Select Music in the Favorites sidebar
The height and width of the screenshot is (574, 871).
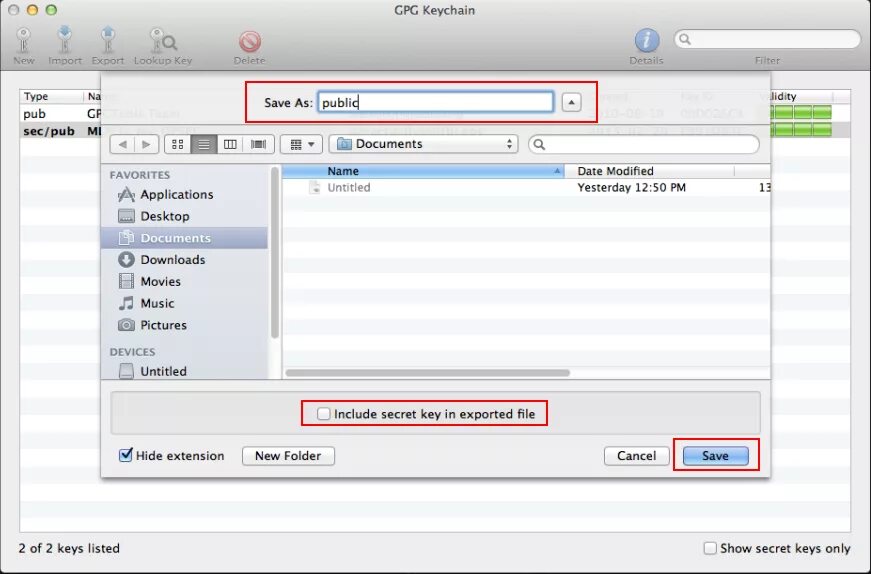184,303
